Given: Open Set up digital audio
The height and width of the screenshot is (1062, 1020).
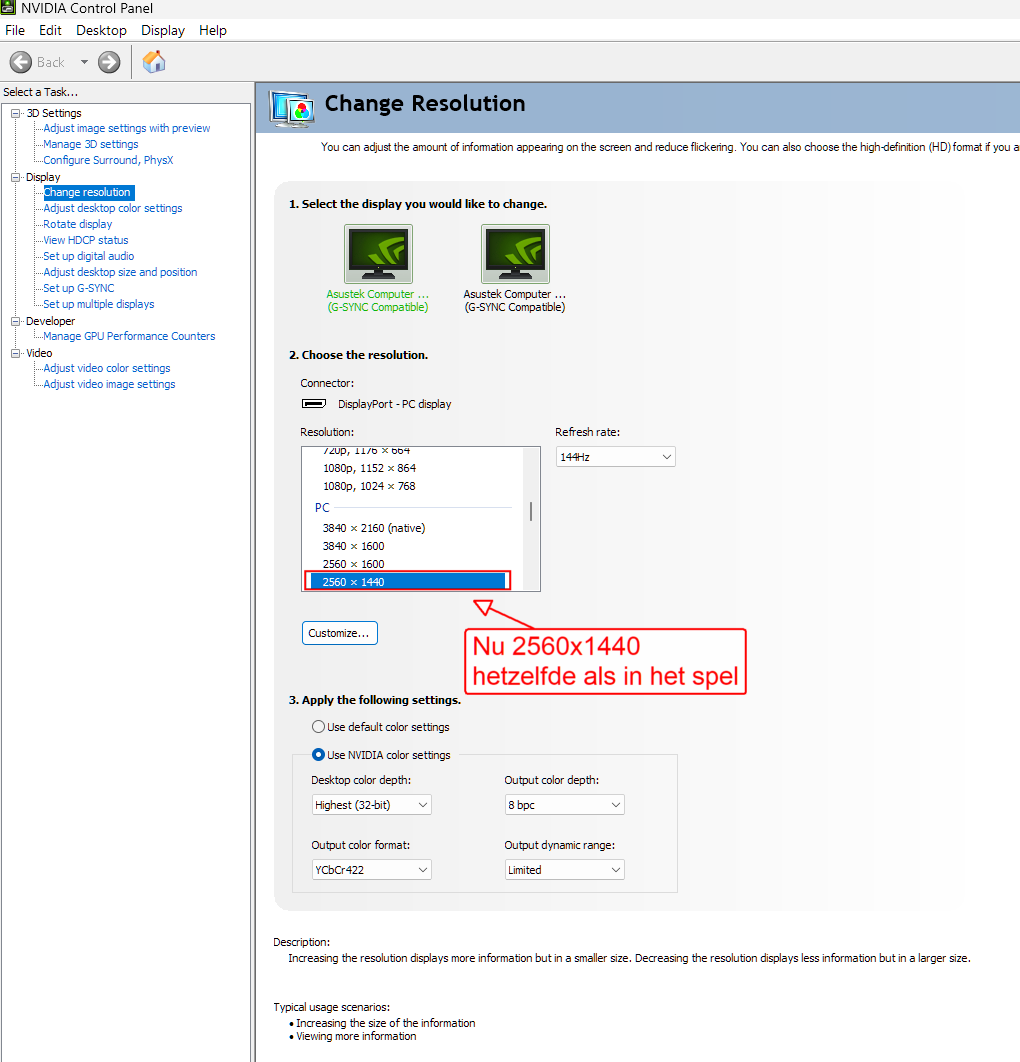Looking at the screenshot, I should pos(89,256).
